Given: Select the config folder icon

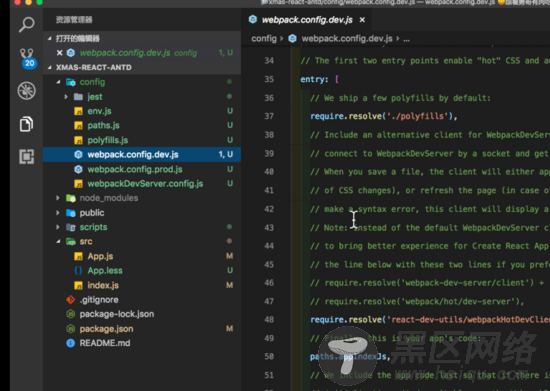Looking at the screenshot, I should (71, 82).
